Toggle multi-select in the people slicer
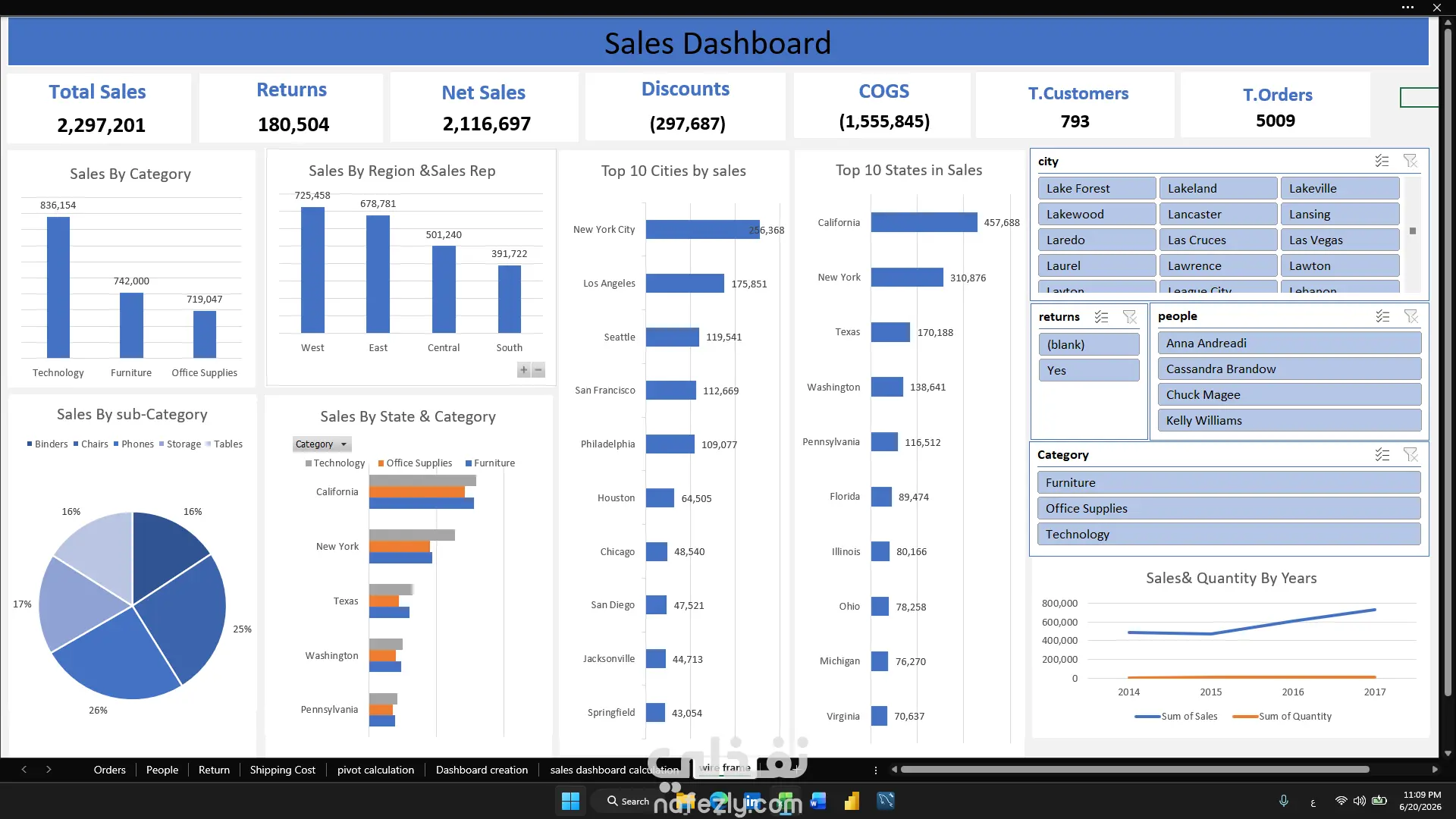Screen dimensions: 1456x819 [1382, 316]
